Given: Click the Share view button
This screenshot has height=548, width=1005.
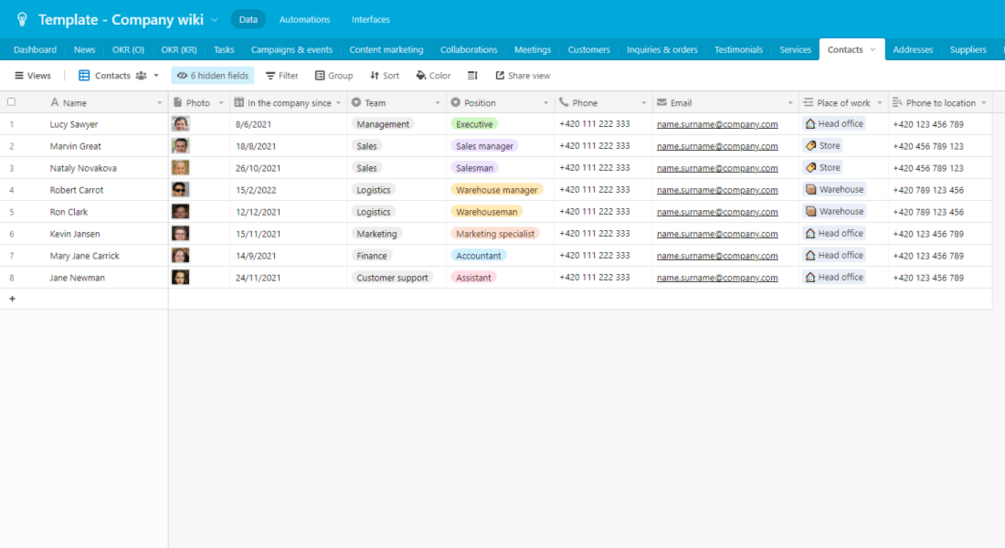Looking at the screenshot, I should 523,76.
